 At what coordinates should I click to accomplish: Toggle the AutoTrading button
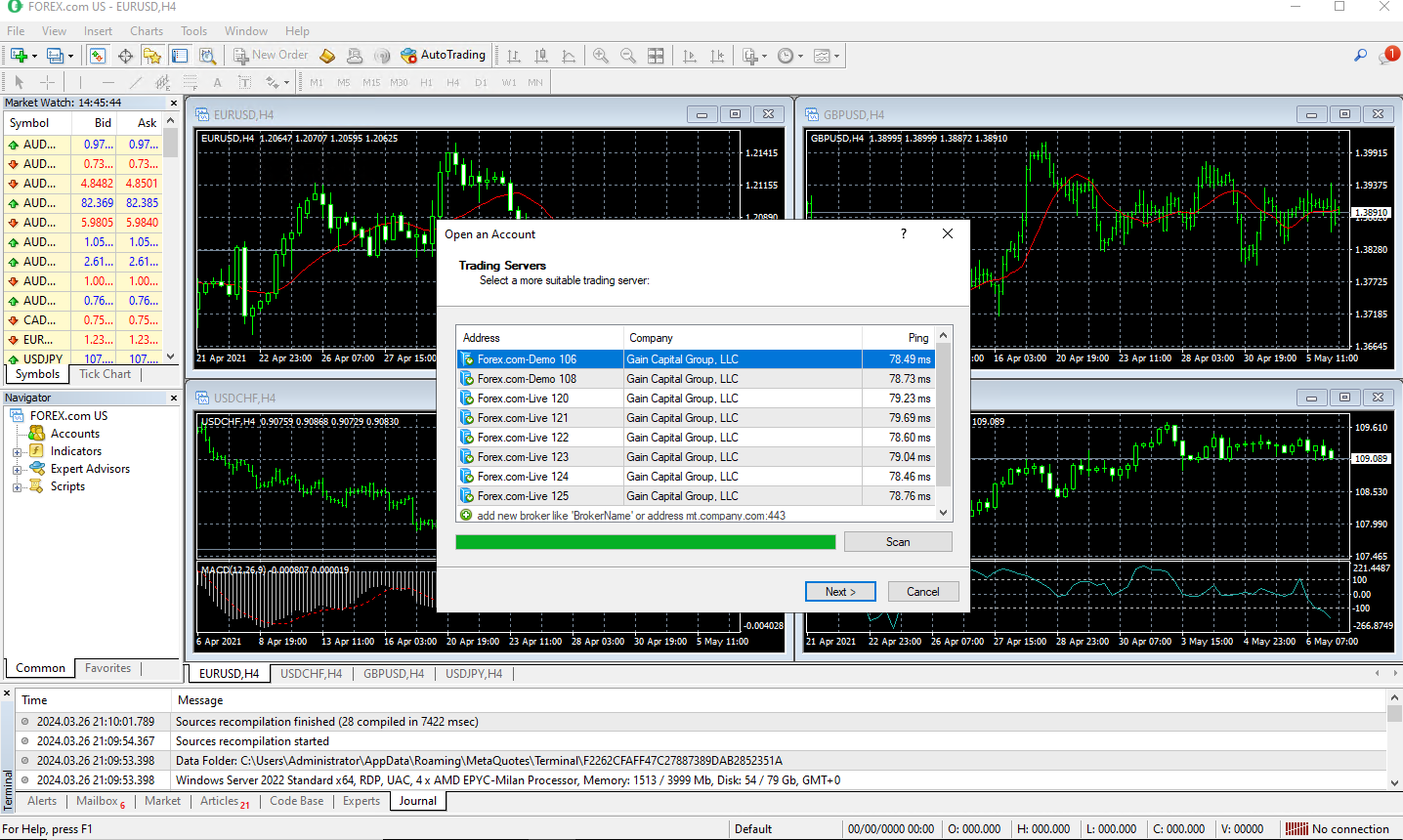click(x=444, y=56)
